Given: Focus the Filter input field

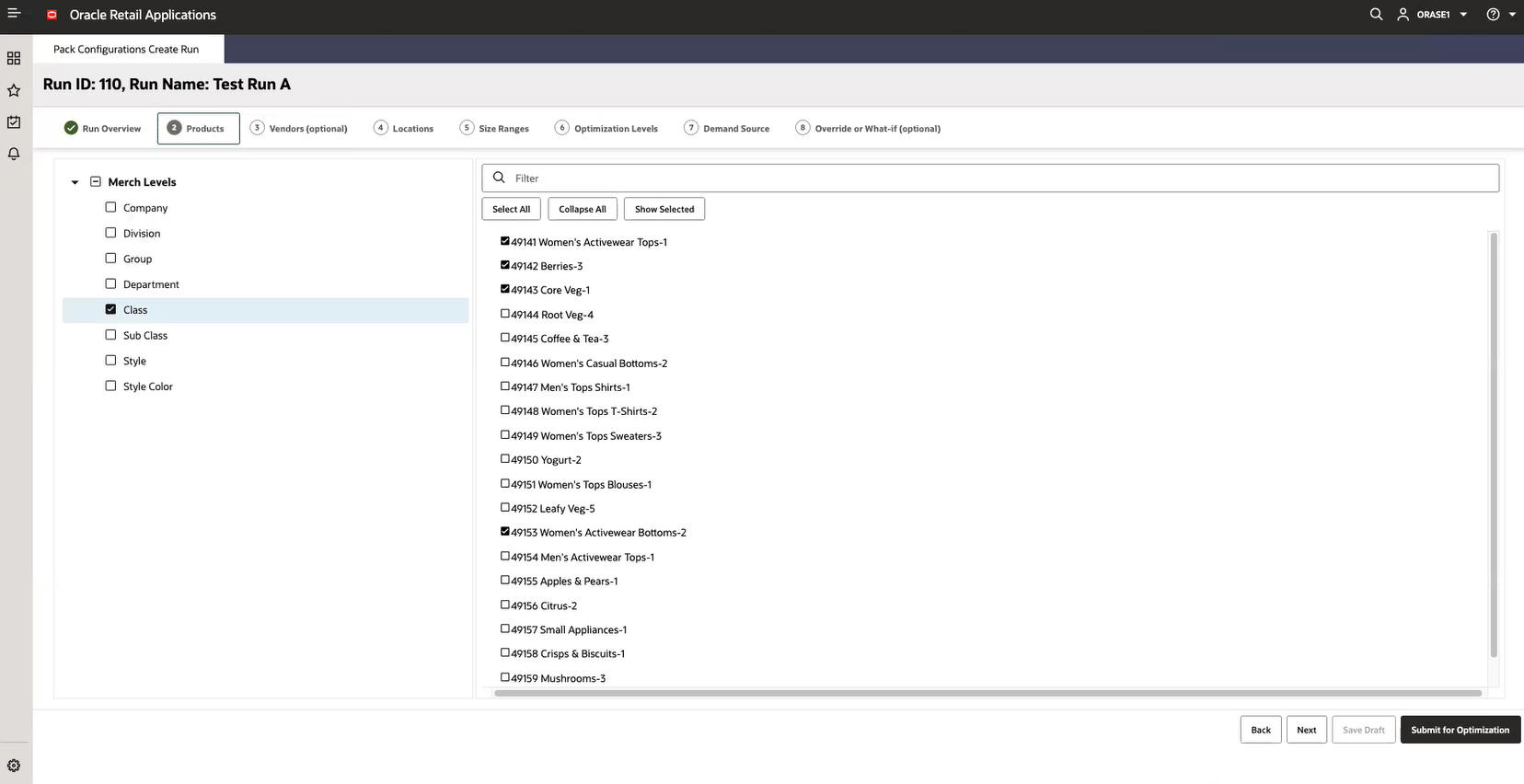Looking at the screenshot, I should coord(990,178).
